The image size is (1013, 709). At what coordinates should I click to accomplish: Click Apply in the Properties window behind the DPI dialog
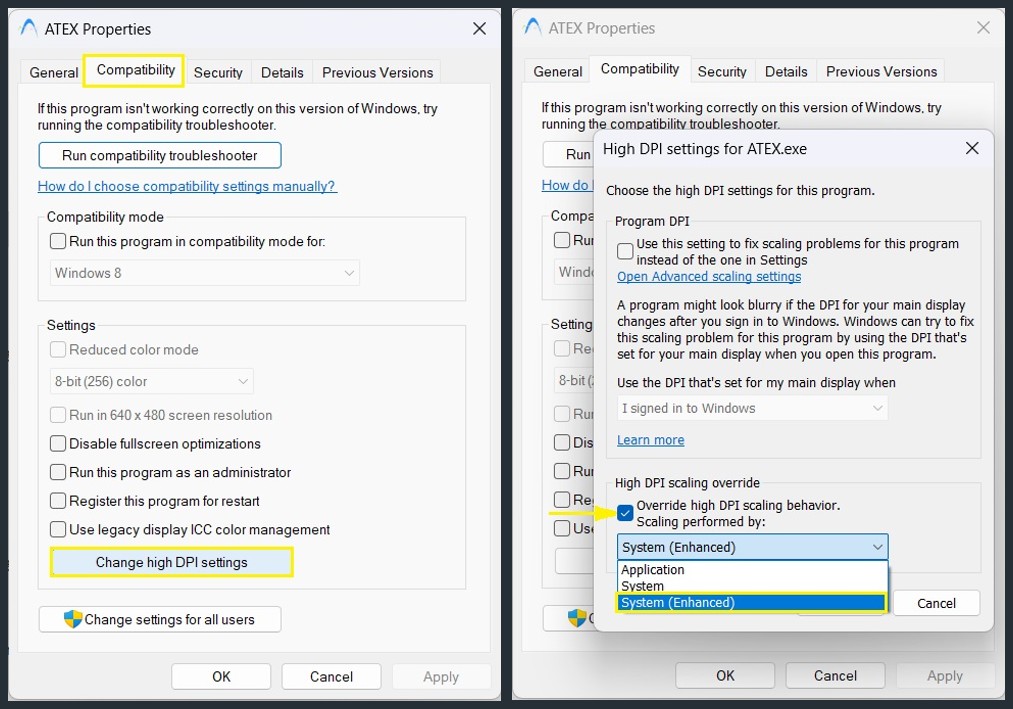945,675
